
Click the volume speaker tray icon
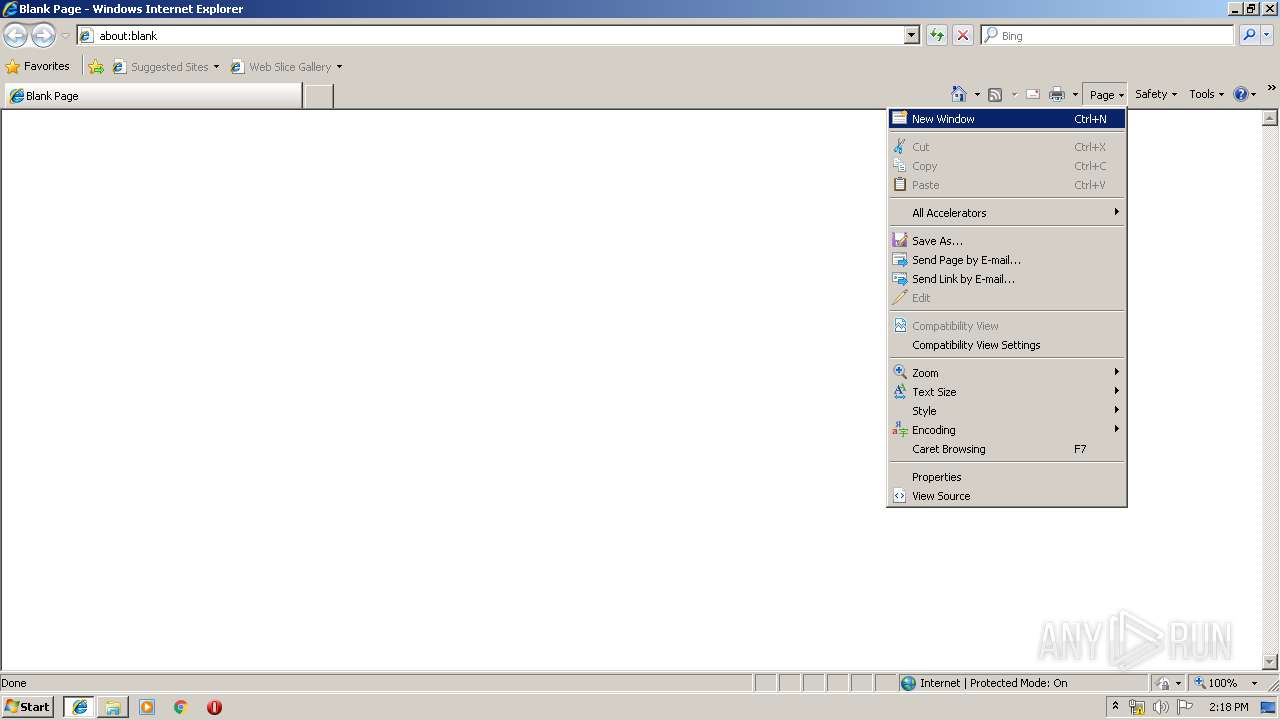(x=1160, y=707)
